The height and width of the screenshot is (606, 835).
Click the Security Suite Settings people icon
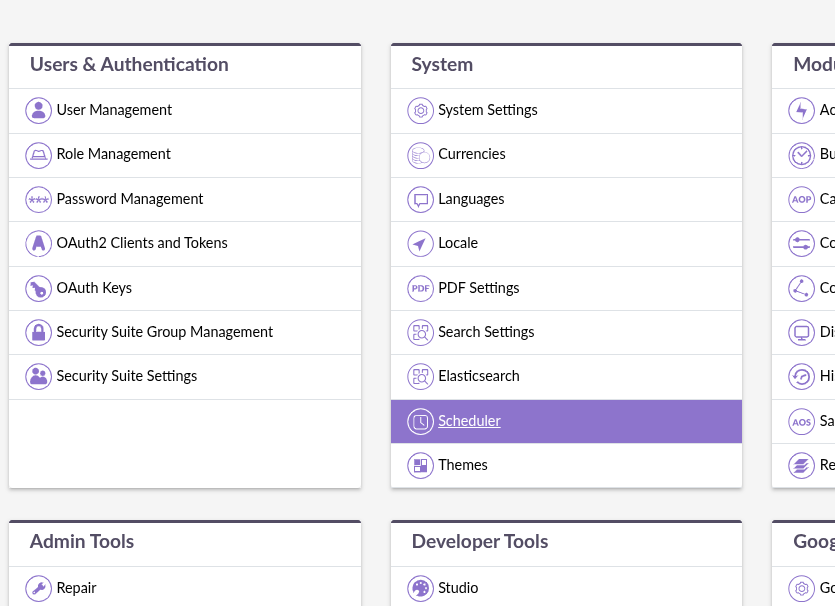coord(38,376)
